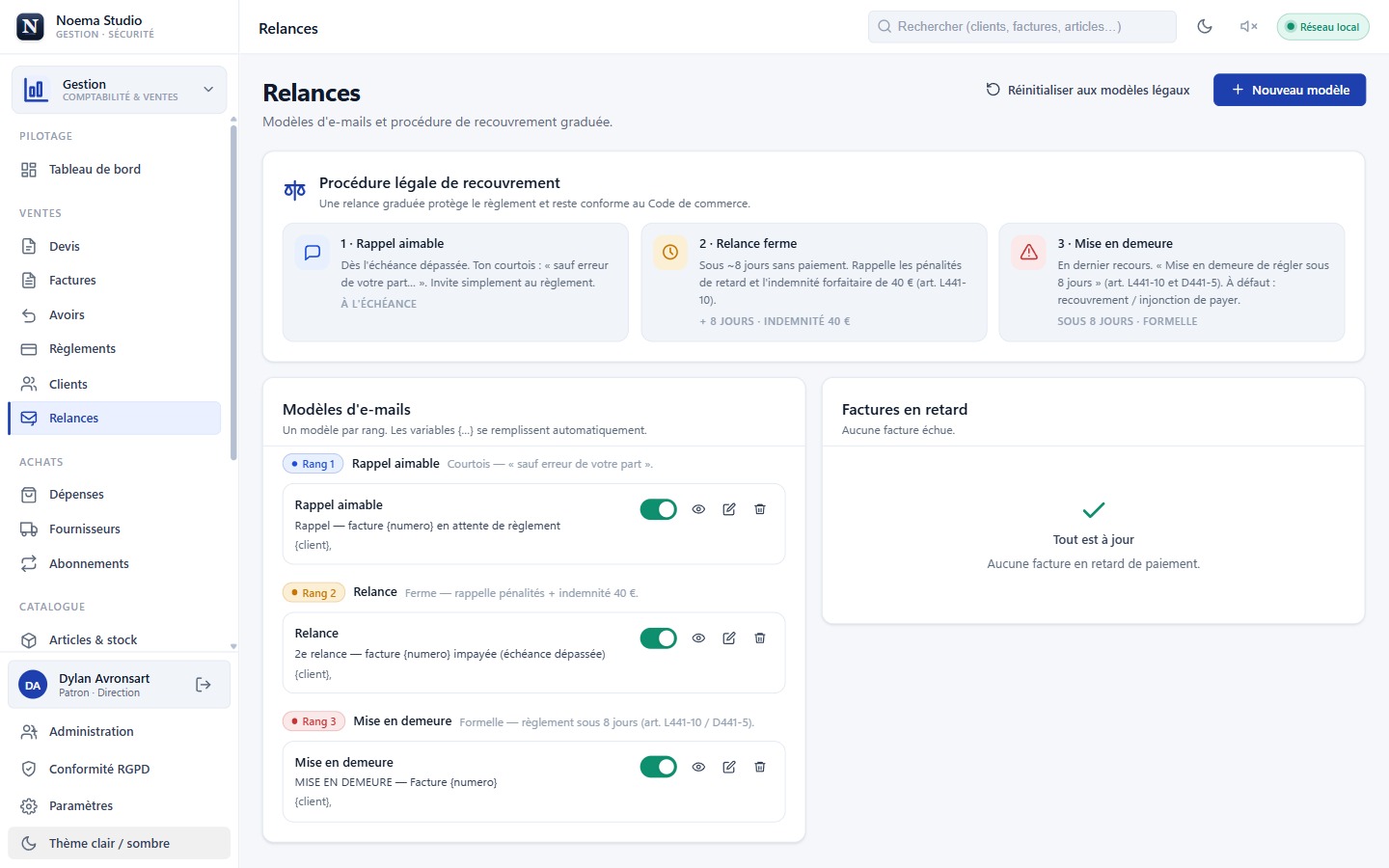
Task: Click Thème clair / sombre button
Action: (x=119, y=844)
